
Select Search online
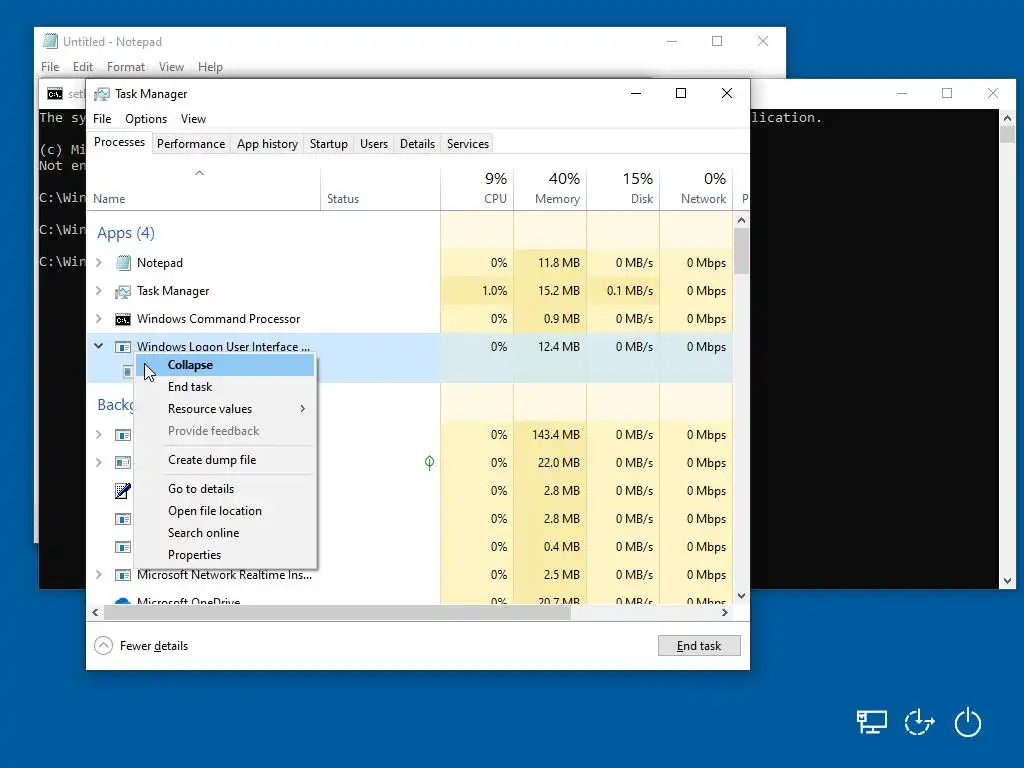click(225, 533)
